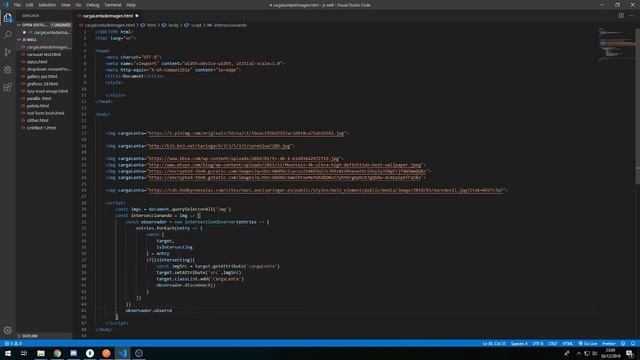Viewport: 640px width, 360px height.
Task: Open the Search view in activity bar
Action: pyautogui.click(x=7, y=35)
